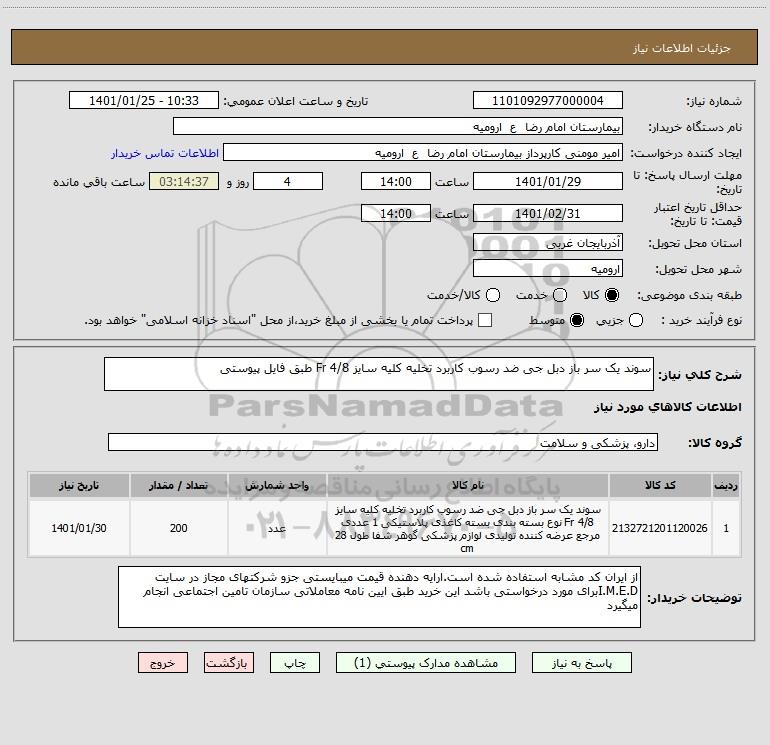Click the request creator field امیر مومنی

click(423, 153)
